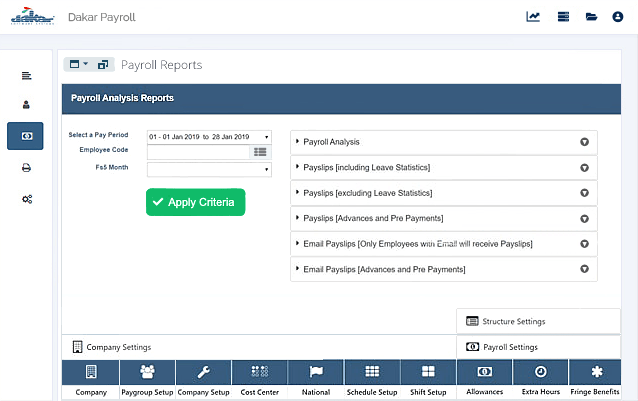This screenshot has height=401, width=638.
Task: Expand Email Payslips [Advances and Pre Payments]
Action: pyautogui.click(x=444, y=269)
